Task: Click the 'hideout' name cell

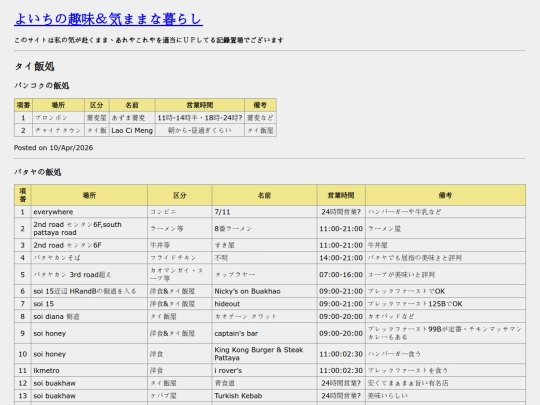Action: pos(264,304)
